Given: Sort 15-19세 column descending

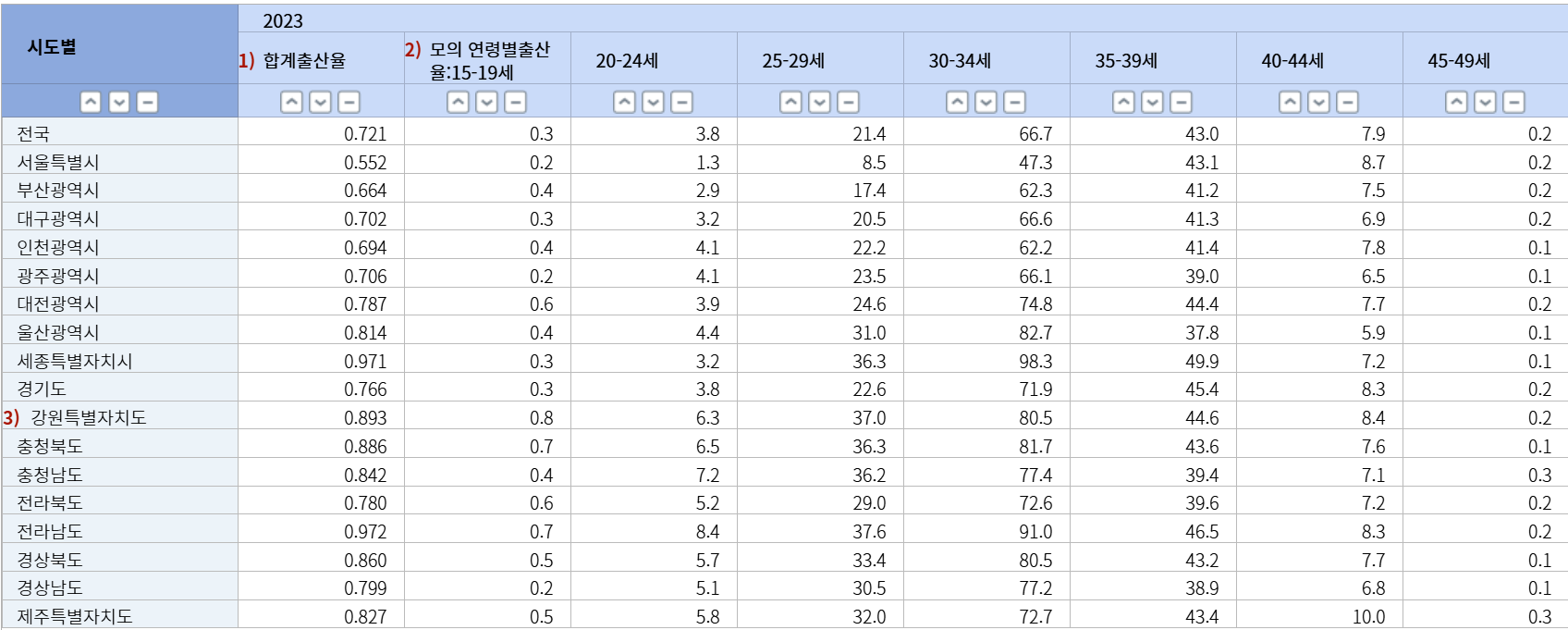Looking at the screenshot, I should point(487,102).
